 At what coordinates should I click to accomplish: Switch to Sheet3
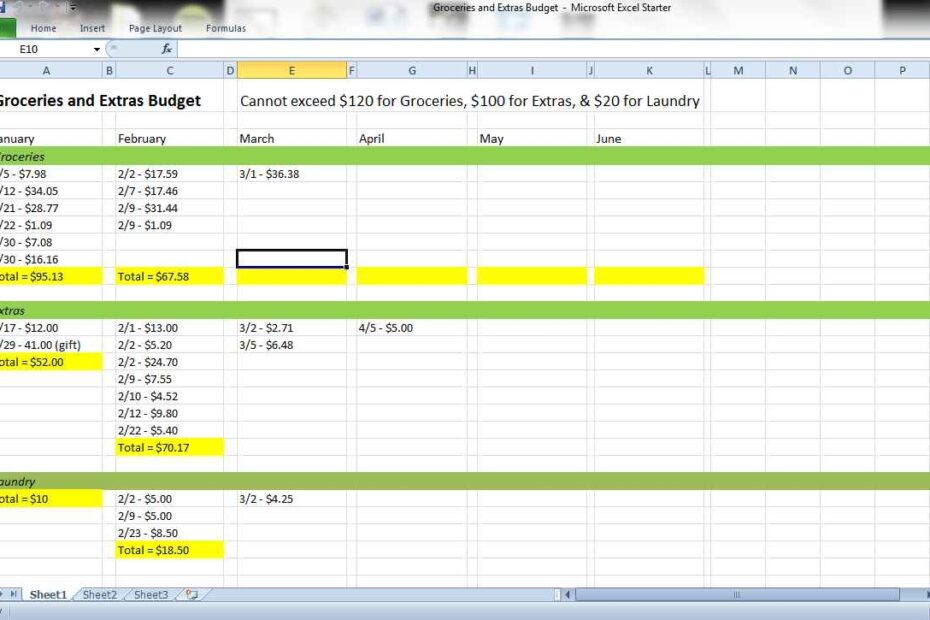coord(150,594)
